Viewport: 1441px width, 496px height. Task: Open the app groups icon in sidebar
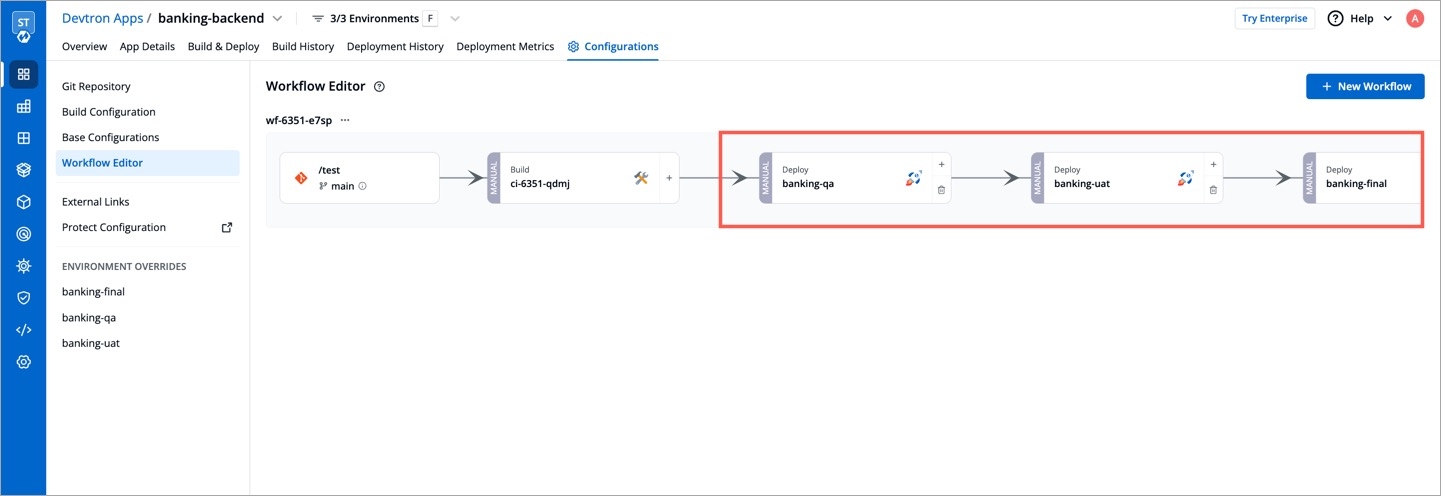[x=24, y=106]
